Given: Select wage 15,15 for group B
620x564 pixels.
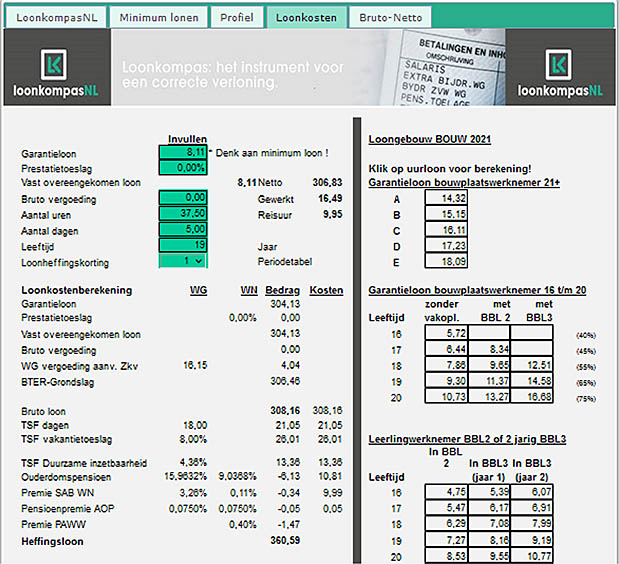Looking at the screenshot, I should coord(446,214).
